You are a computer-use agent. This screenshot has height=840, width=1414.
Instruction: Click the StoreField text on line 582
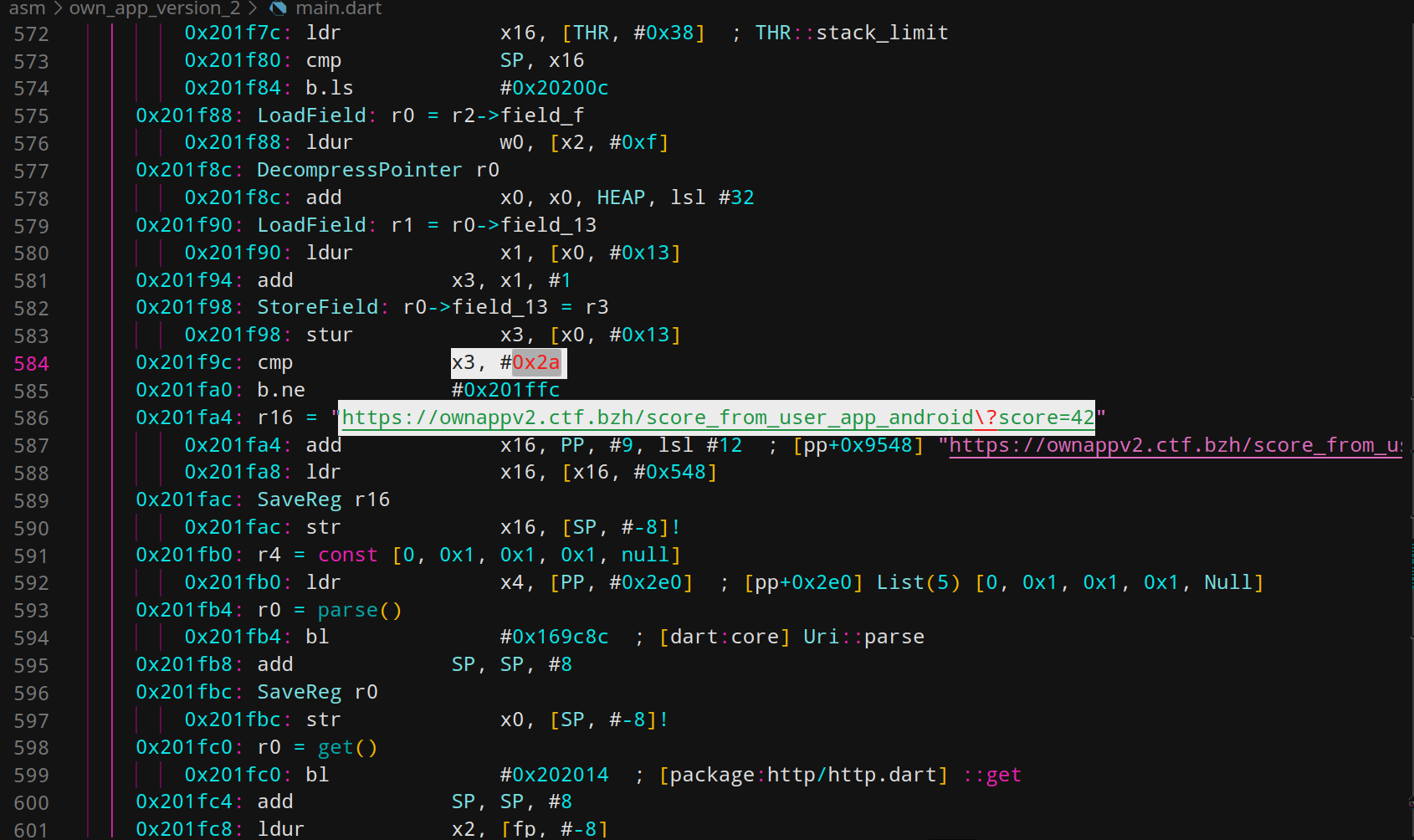tap(317, 307)
